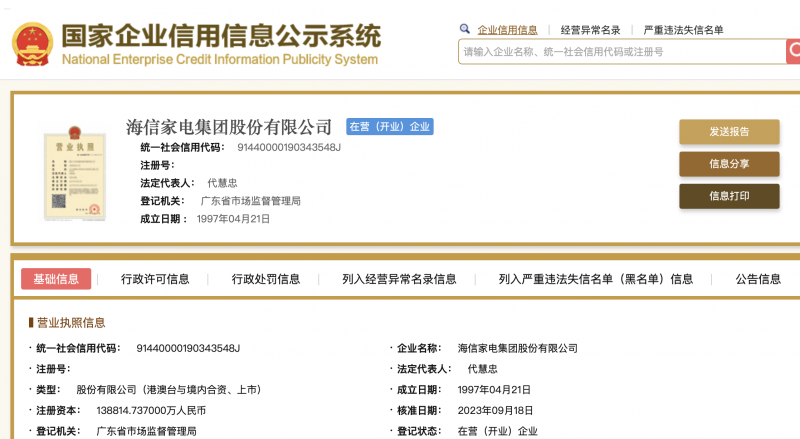Screen dimensions: 800x439
Task: Click the header 成立日期 value 1997年04月21日
Action: [233, 218]
